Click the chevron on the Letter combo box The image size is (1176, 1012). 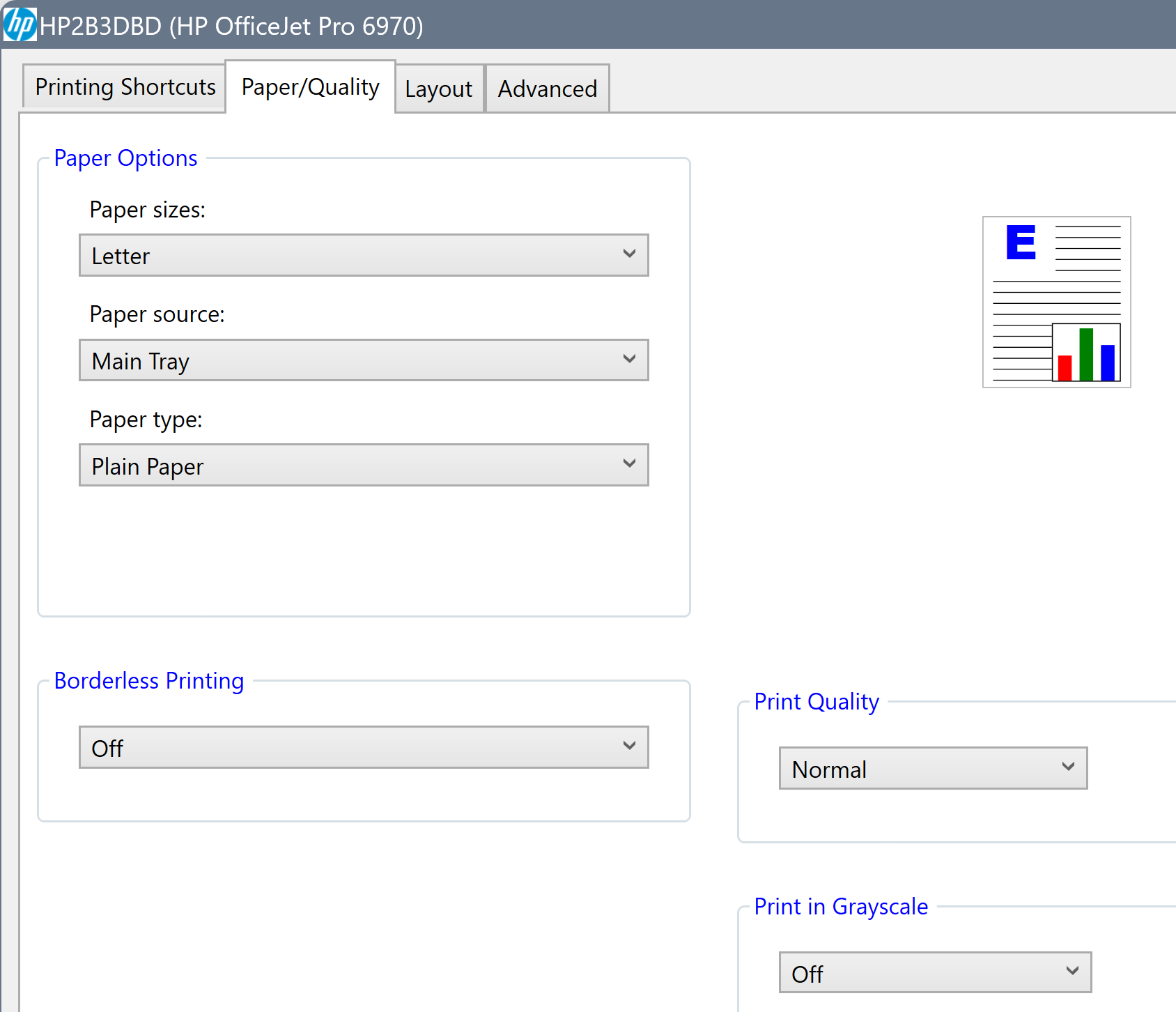pyautogui.click(x=630, y=255)
